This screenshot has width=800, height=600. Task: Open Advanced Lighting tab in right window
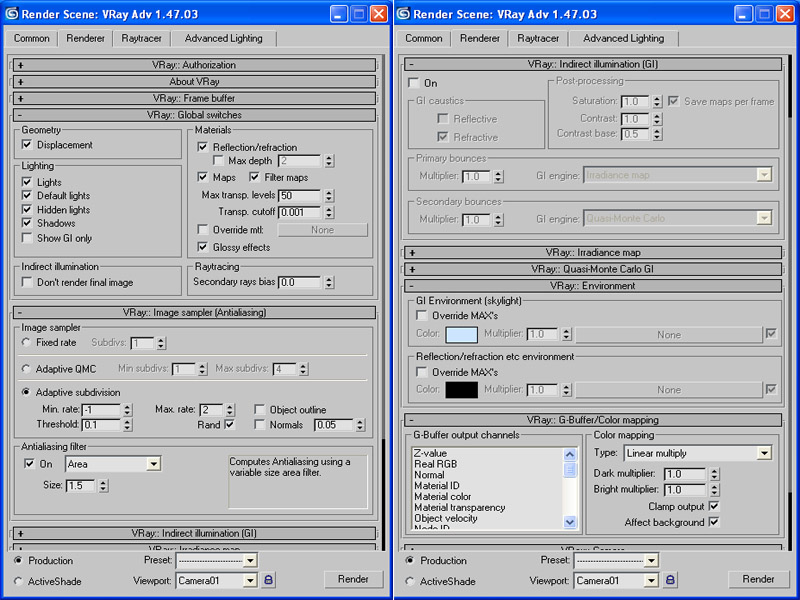click(623, 38)
